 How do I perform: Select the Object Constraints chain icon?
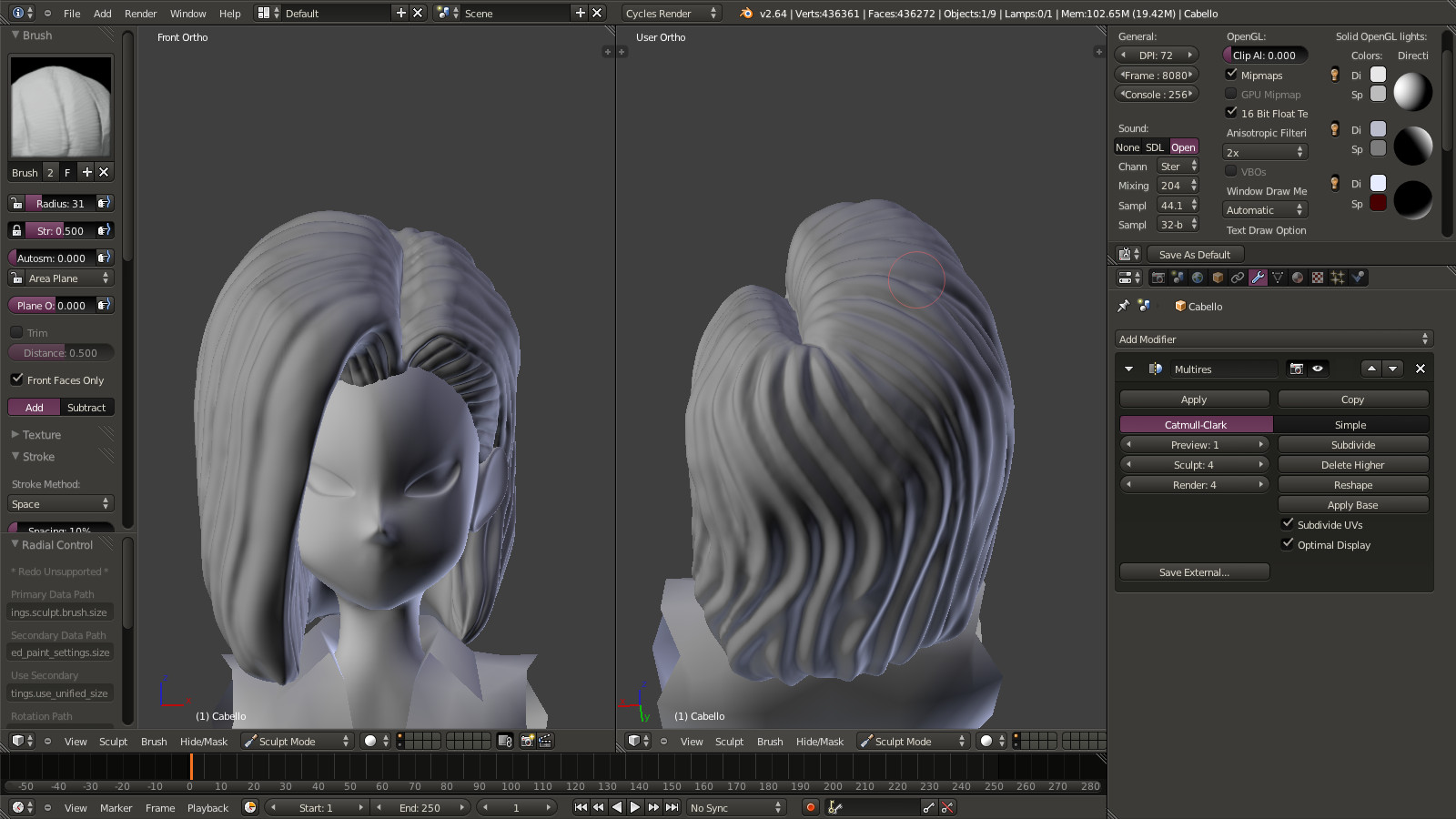tap(1238, 278)
